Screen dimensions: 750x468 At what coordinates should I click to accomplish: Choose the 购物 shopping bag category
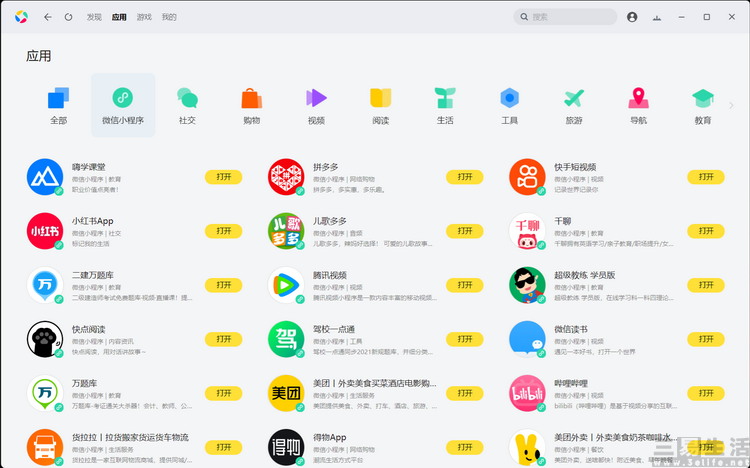[x=252, y=98]
